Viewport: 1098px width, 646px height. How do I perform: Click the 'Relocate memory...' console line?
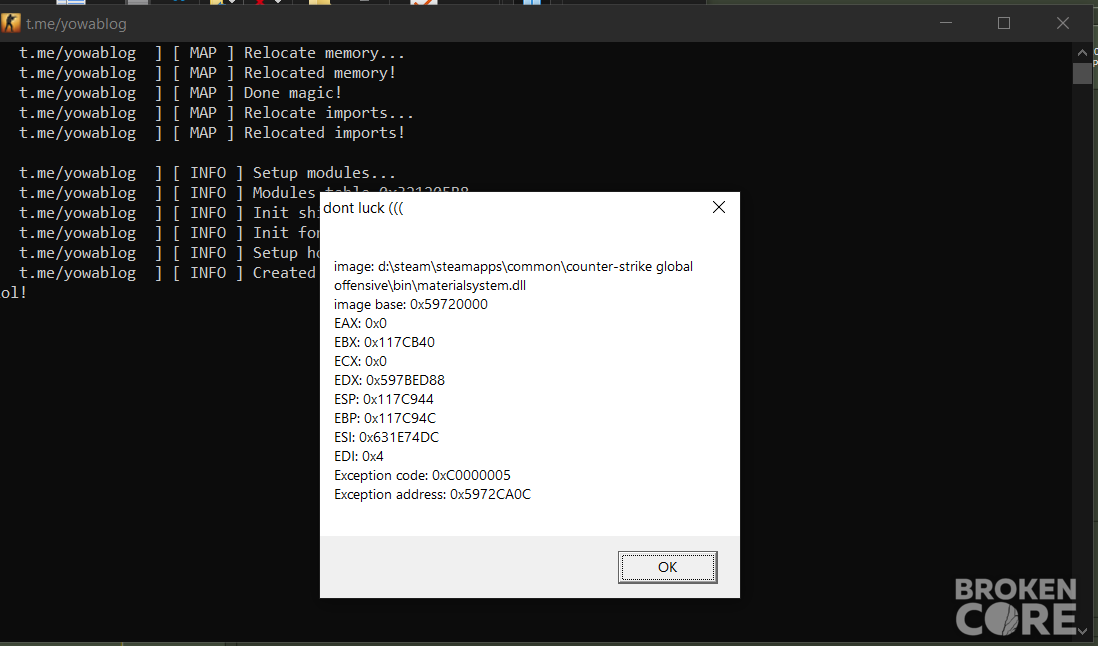tap(211, 53)
